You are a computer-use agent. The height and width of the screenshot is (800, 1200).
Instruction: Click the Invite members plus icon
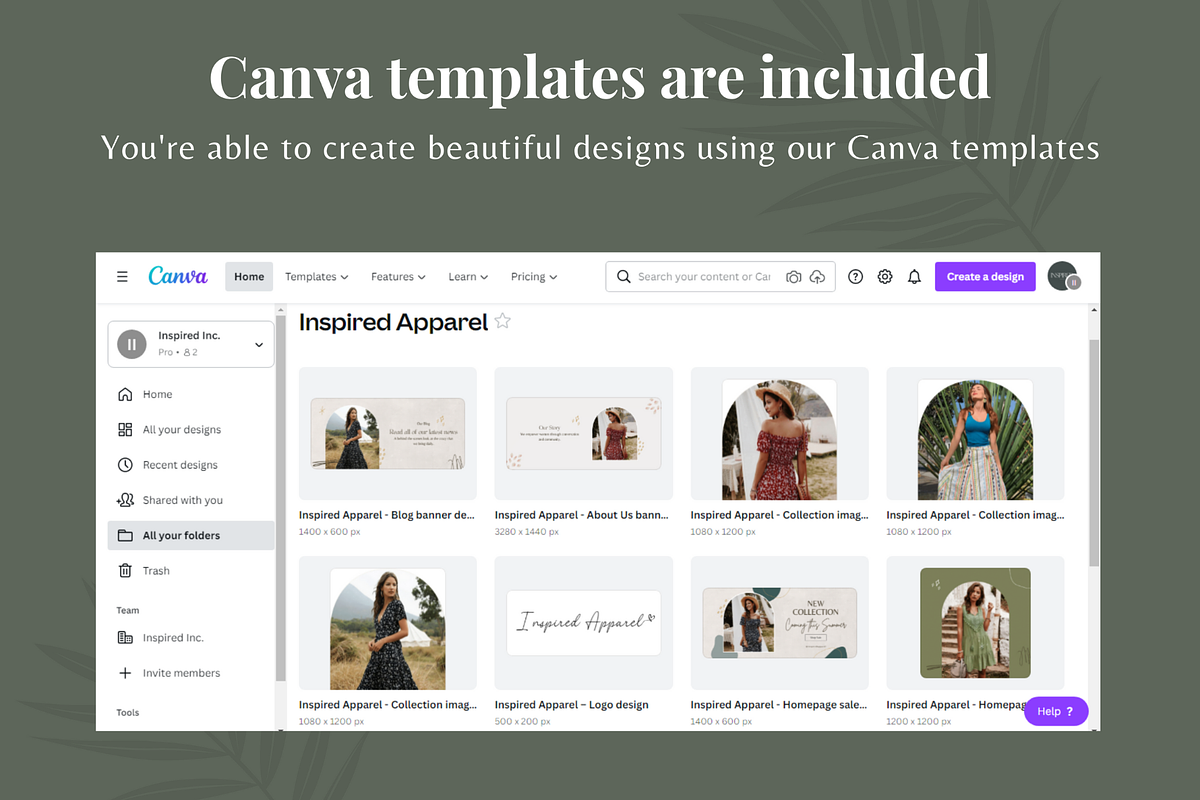click(125, 673)
